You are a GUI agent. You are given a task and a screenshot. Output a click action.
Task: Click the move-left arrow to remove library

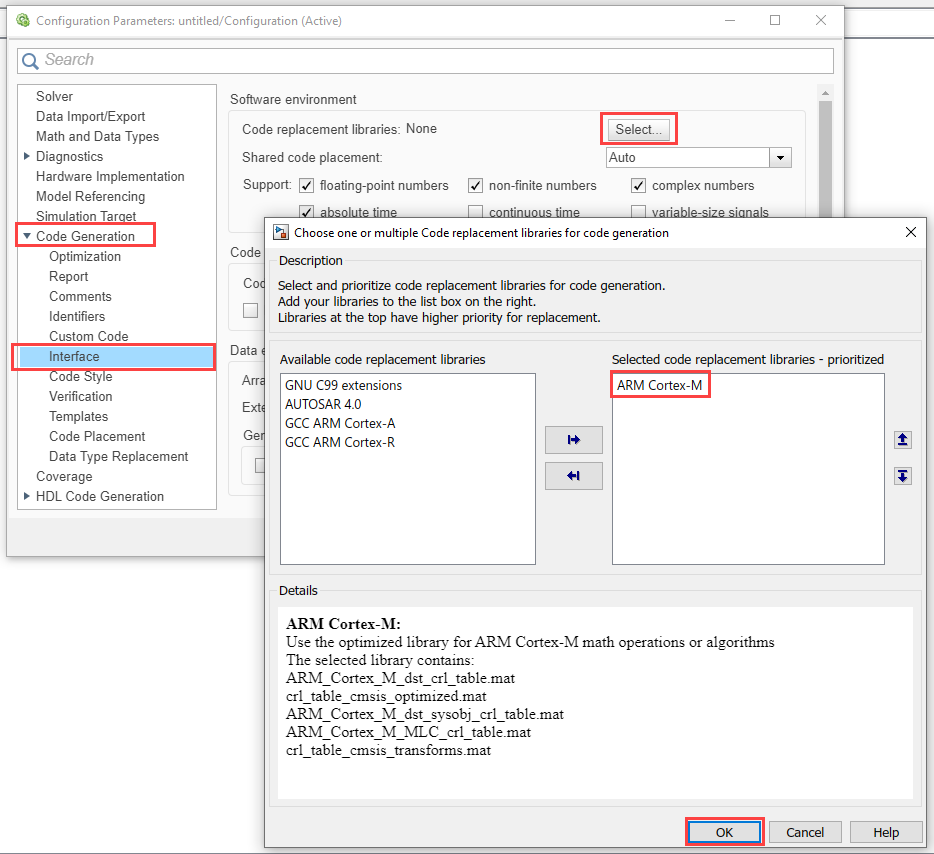pyautogui.click(x=574, y=476)
